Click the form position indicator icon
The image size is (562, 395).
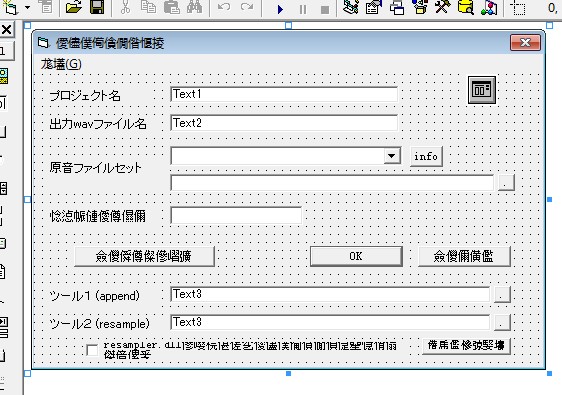pos(518,8)
